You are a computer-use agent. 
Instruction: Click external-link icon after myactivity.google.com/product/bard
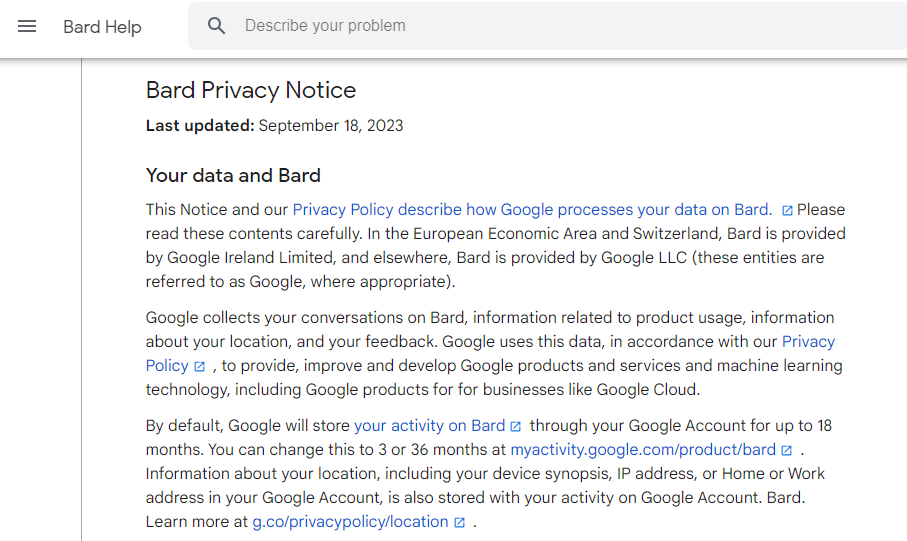(786, 450)
